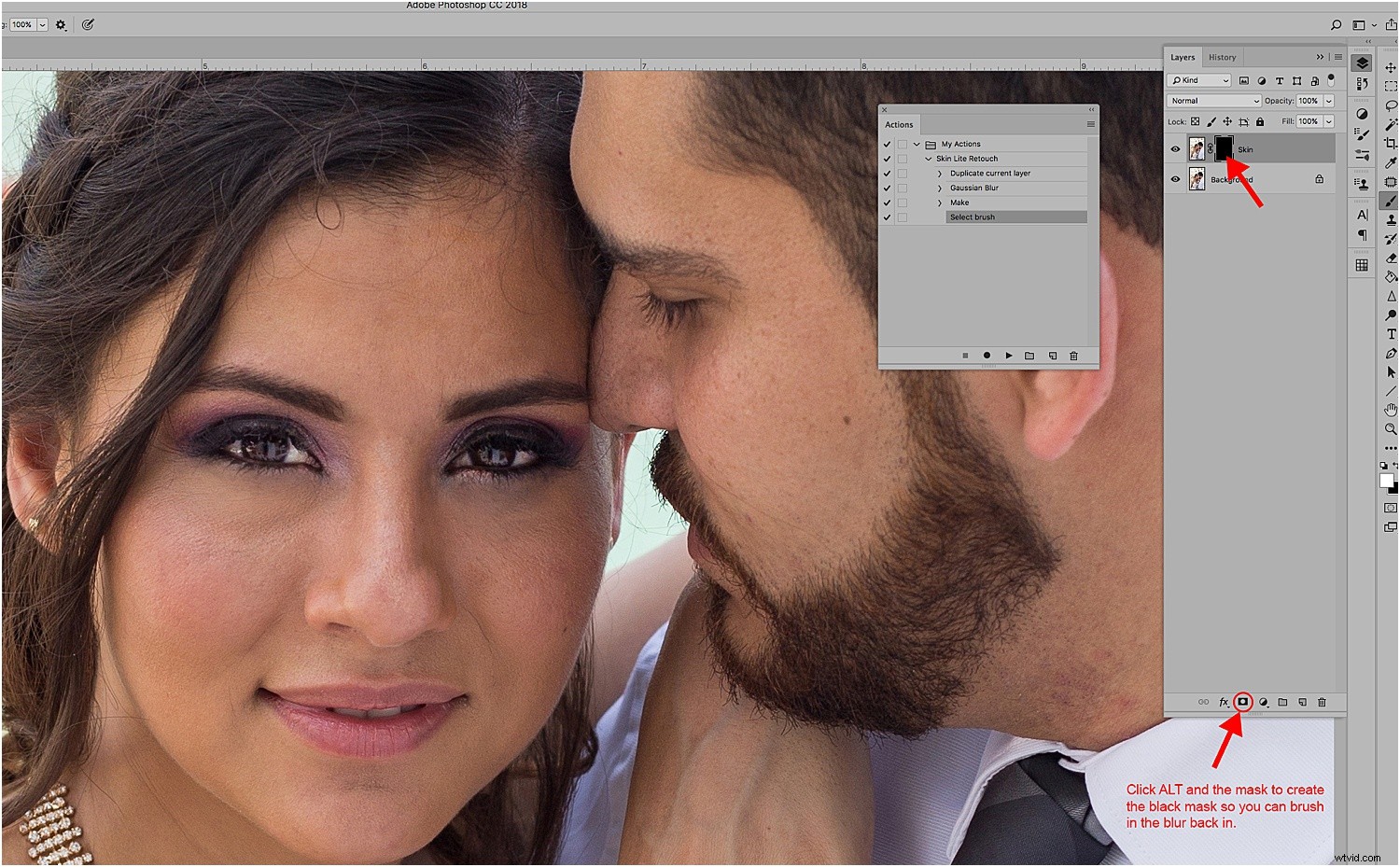Image resolution: width=1400 pixels, height=867 pixels.
Task: Select the Zoom tool
Action: pos(1391,429)
